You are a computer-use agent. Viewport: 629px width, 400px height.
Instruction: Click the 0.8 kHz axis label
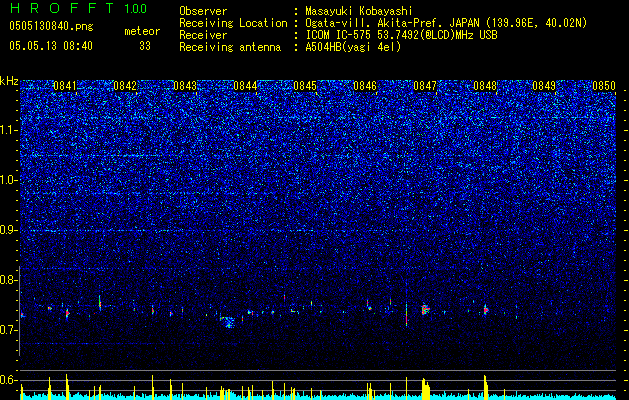(8, 280)
